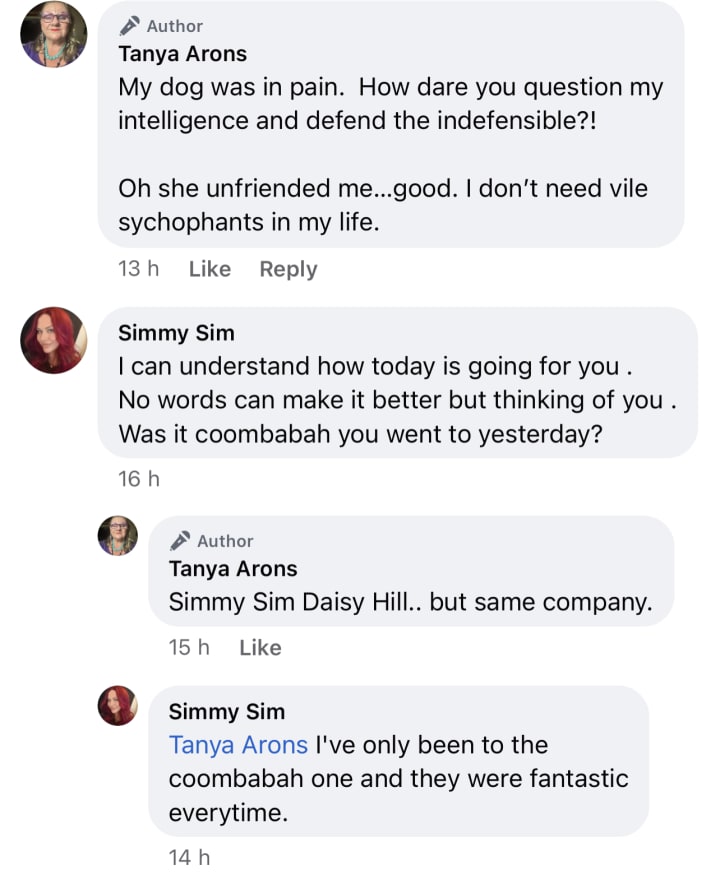The image size is (720, 884).
Task: Open Simmy Sim's small avatar in last reply
Action: [117, 706]
